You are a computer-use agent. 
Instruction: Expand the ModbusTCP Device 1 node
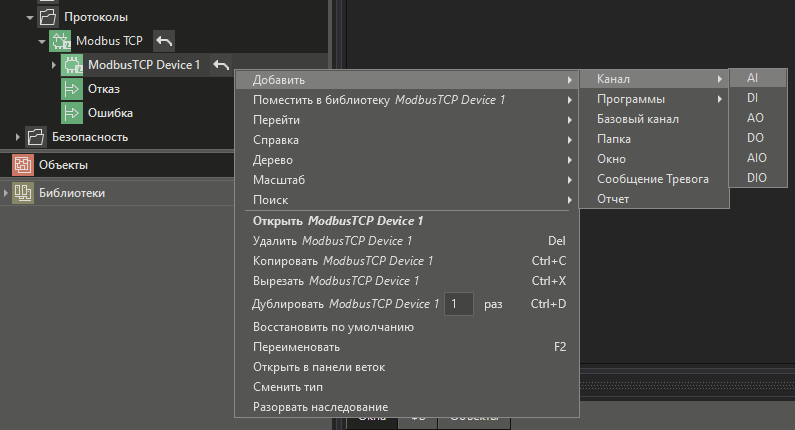pyautogui.click(x=53, y=65)
